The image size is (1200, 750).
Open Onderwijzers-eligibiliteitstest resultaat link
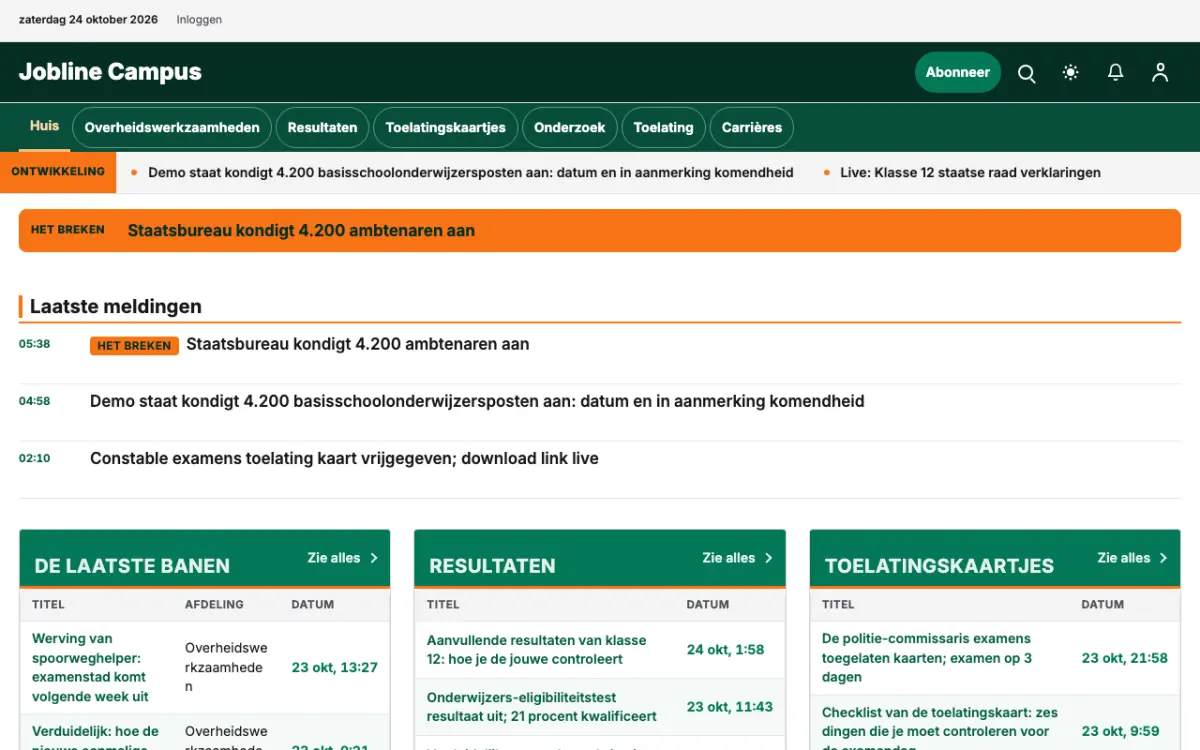tap(542, 706)
